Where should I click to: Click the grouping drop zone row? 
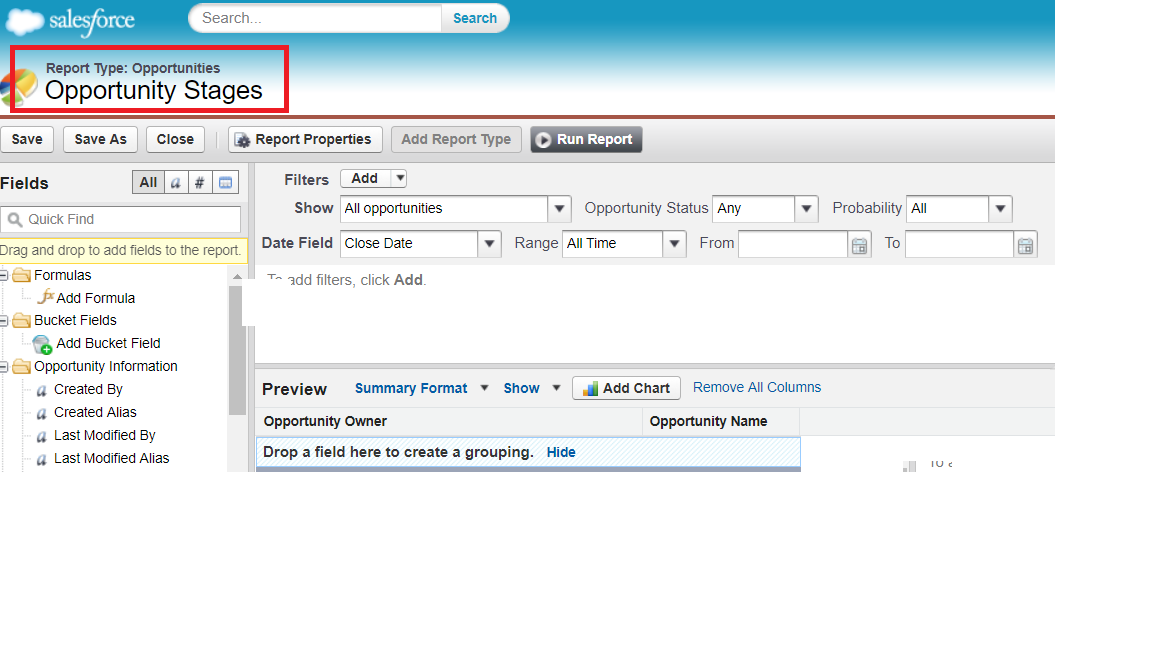[528, 453]
